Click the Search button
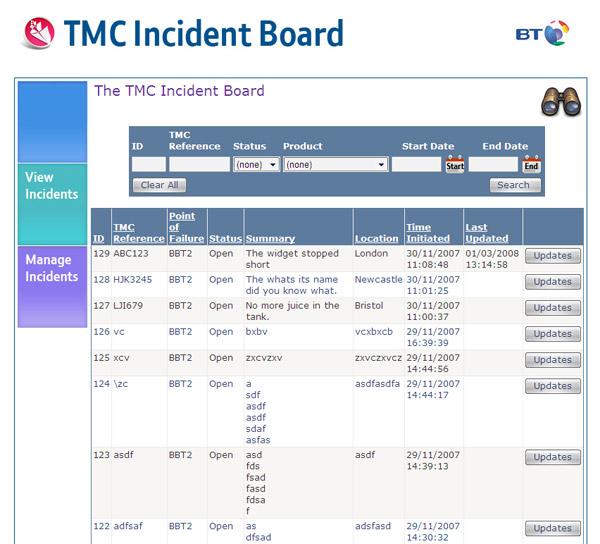600x544 pixels. coord(515,185)
